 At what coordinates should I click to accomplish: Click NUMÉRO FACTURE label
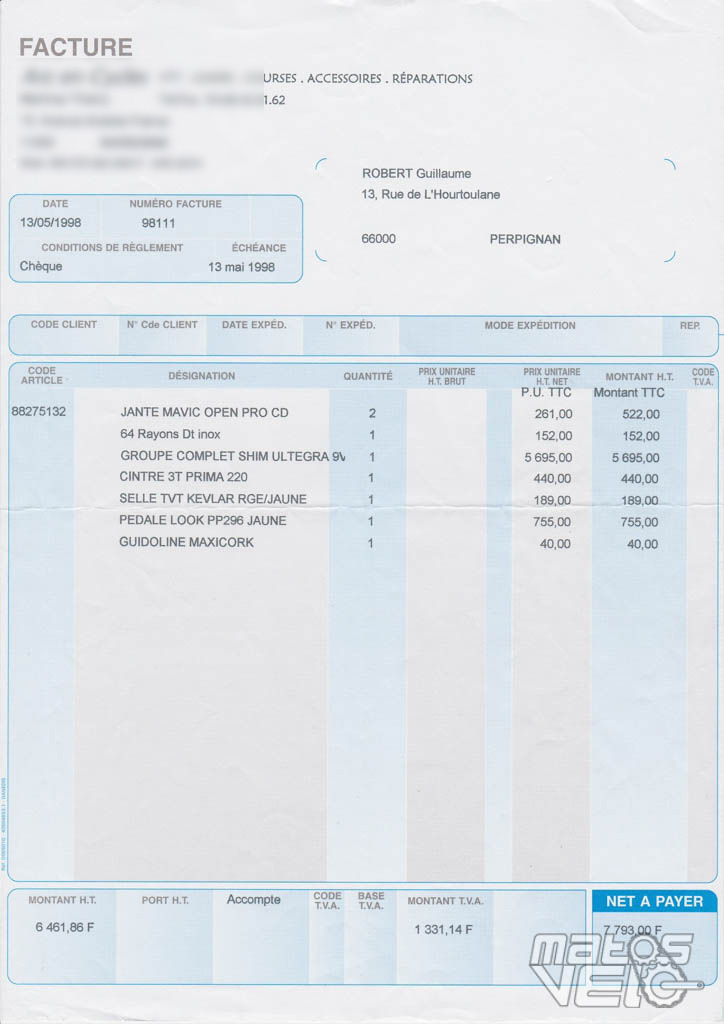175,204
